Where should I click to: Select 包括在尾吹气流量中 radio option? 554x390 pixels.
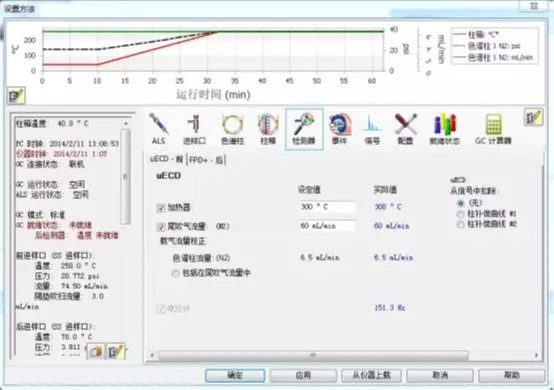click(175, 273)
